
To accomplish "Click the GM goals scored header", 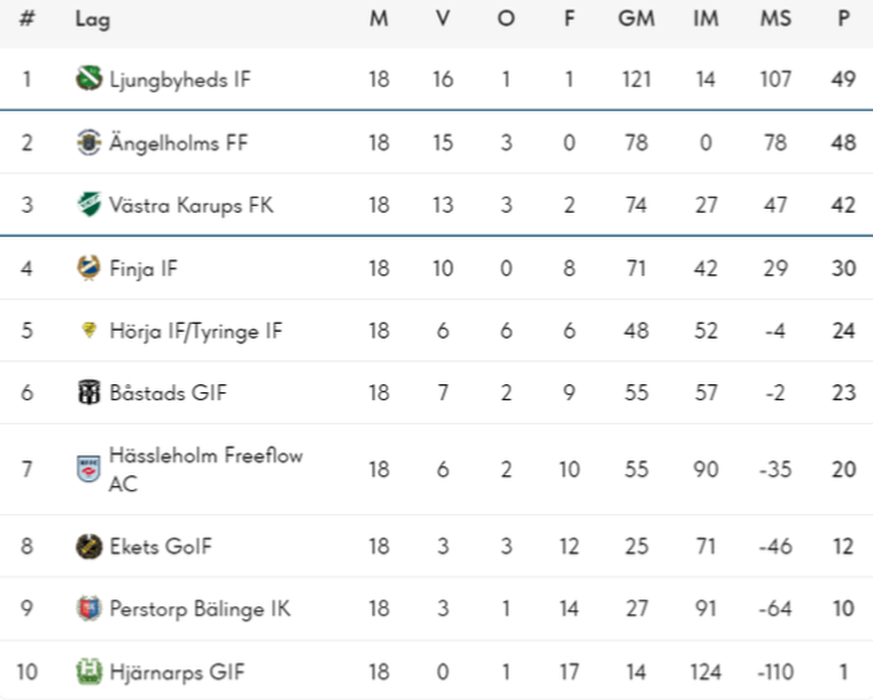I will [636, 18].
